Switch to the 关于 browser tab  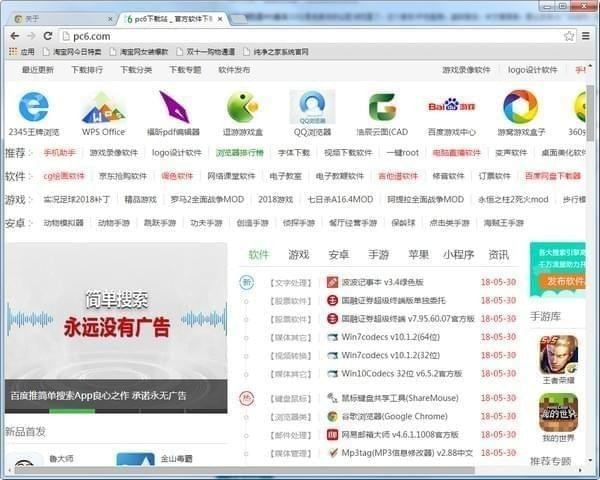coord(61,19)
